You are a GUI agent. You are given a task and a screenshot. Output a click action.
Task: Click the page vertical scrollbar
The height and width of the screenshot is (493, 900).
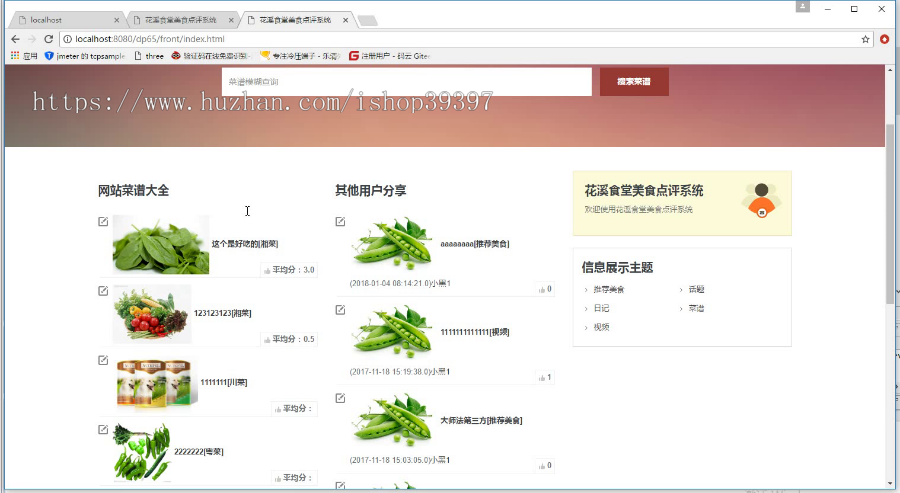coord(890,212)
